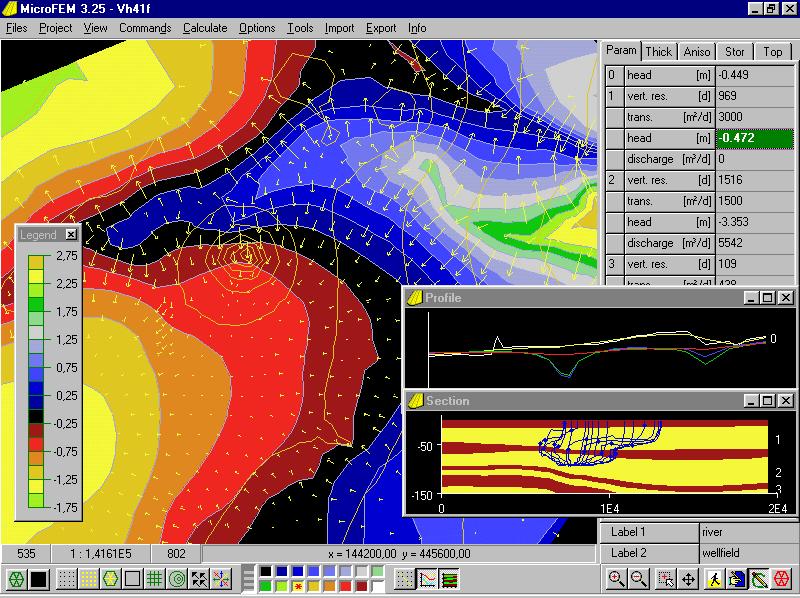The image size is (800, 598).
Task: Click the vert. res. value 969 cell
Action: coord(755,96)
